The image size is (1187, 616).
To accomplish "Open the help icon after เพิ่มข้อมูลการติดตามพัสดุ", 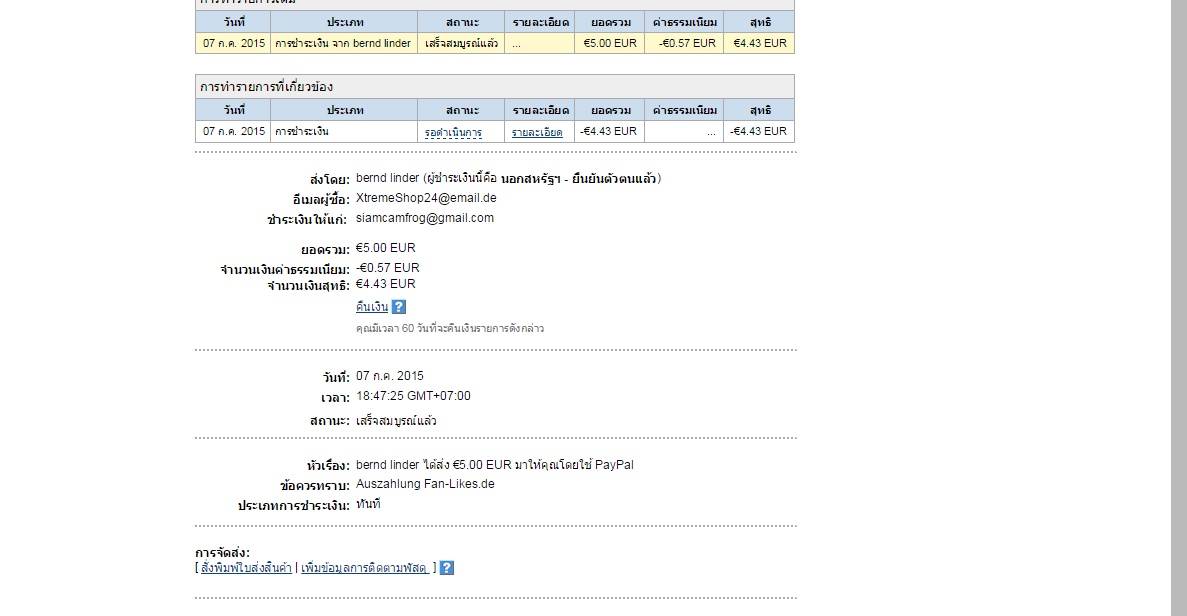I will (447, 568).
